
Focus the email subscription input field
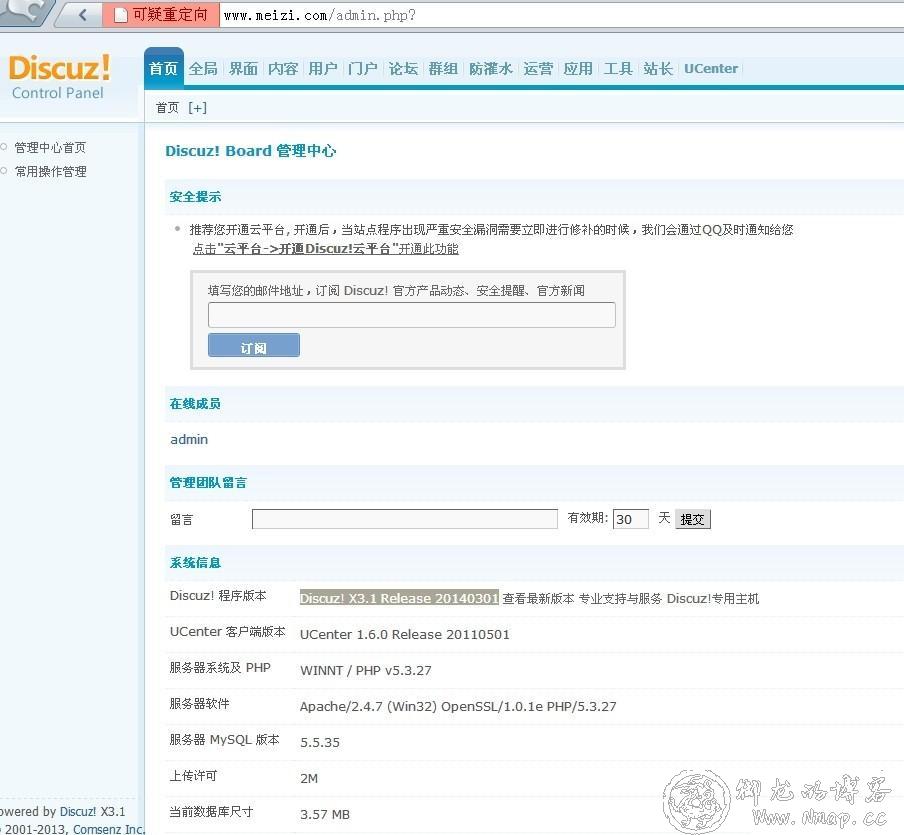412,315
